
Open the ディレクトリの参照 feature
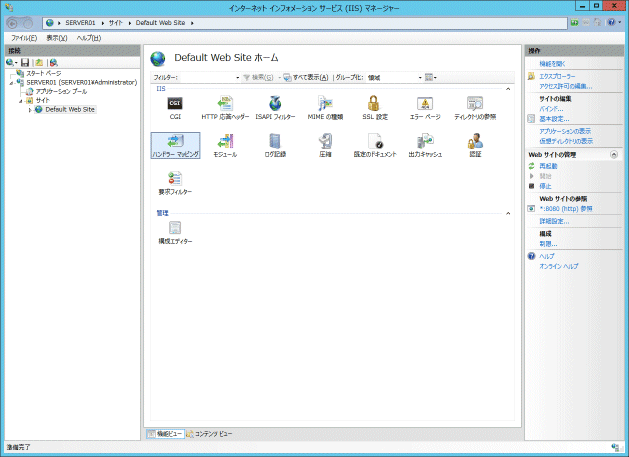[475, 108]
